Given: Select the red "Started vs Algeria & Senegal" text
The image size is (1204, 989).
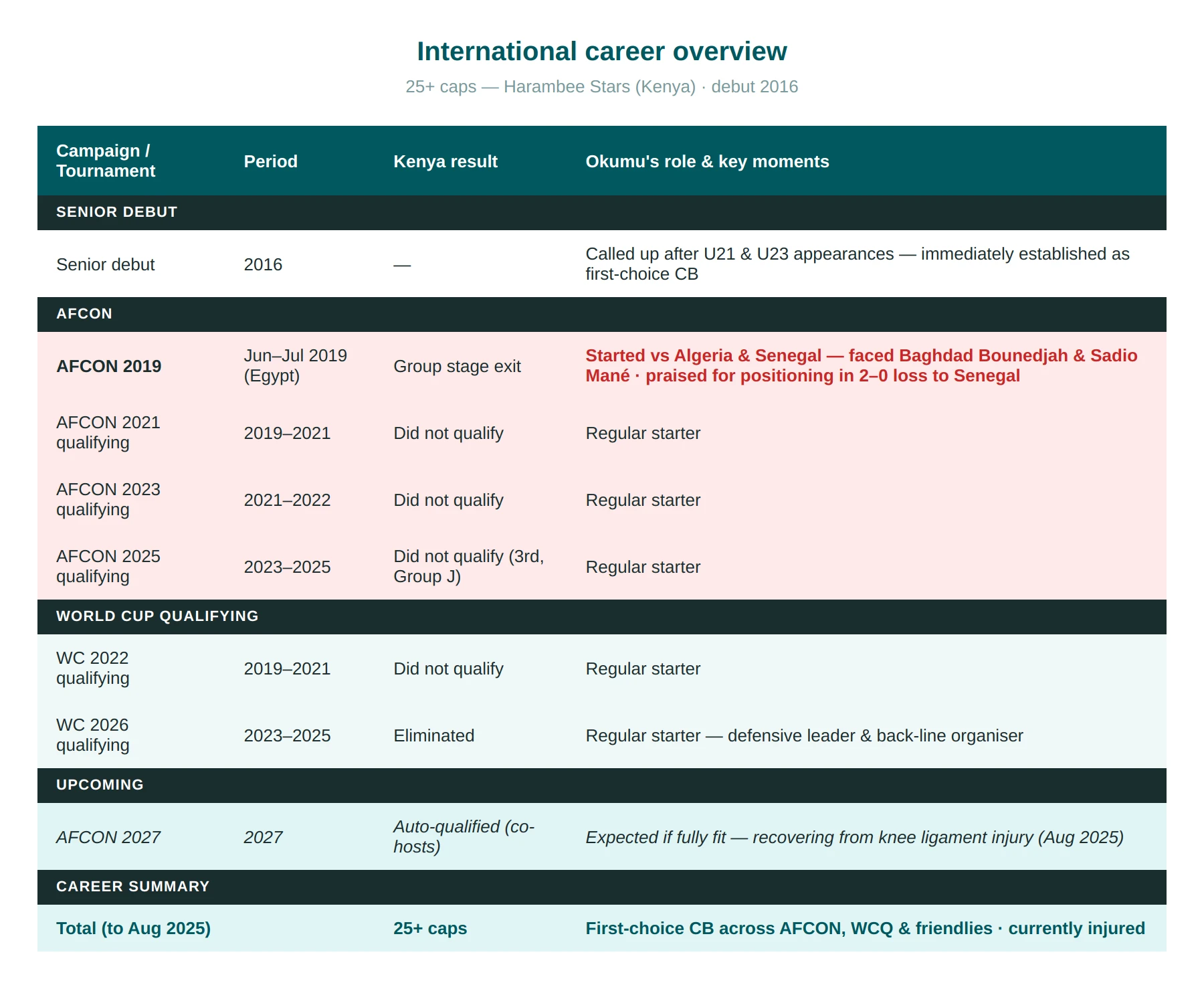Looking at the screenshot, I should tap(703, 356).
